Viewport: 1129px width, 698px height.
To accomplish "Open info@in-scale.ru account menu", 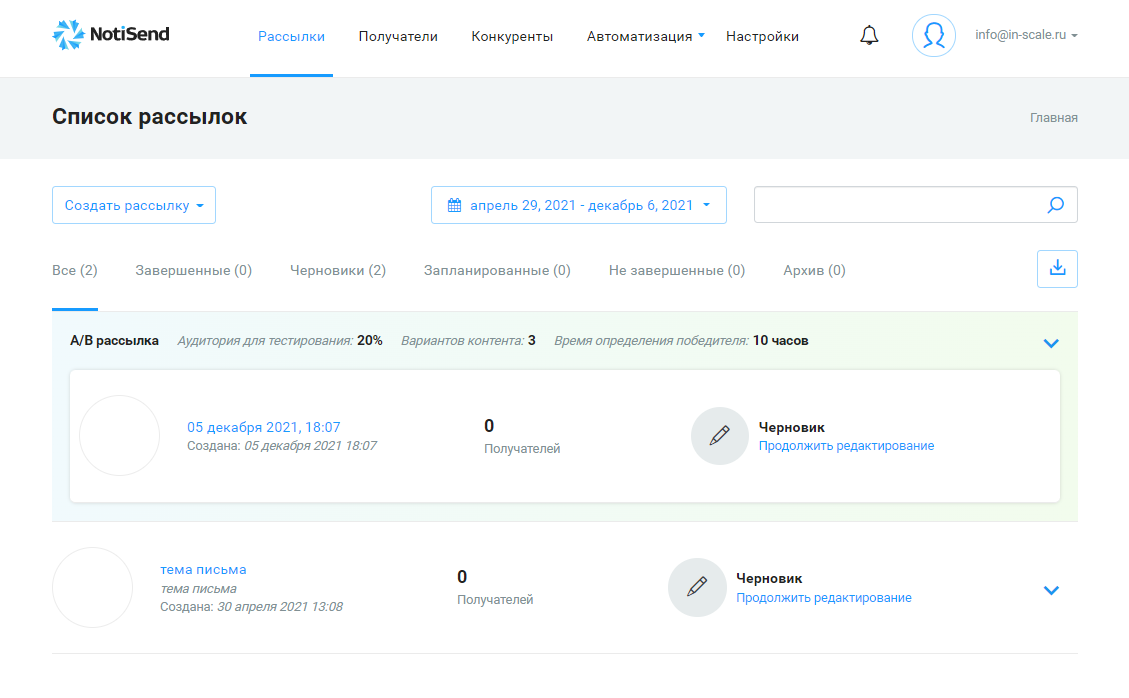I will (1026, 35).
